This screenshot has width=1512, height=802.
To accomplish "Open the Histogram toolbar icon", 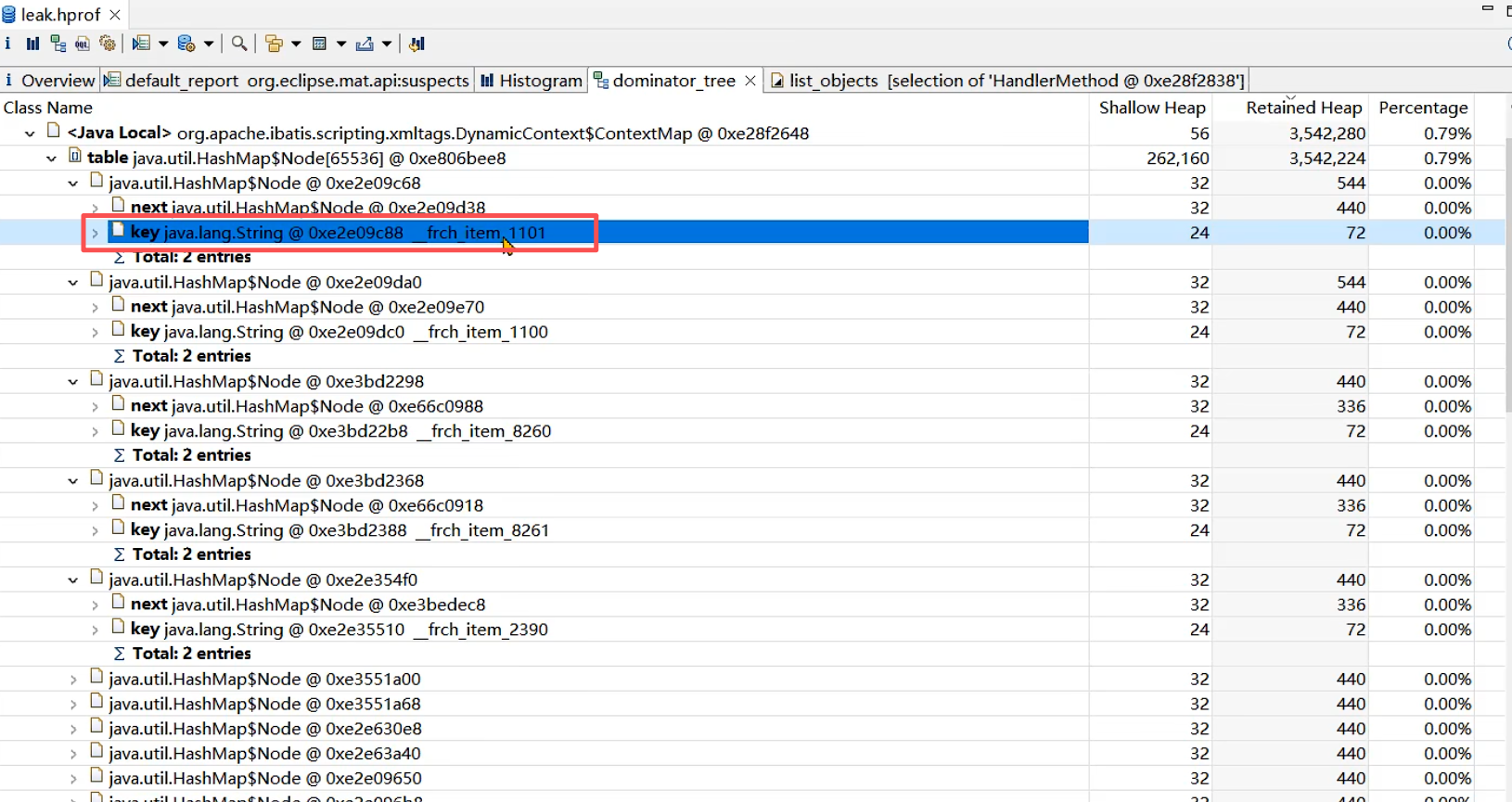I will click(32, 44).
